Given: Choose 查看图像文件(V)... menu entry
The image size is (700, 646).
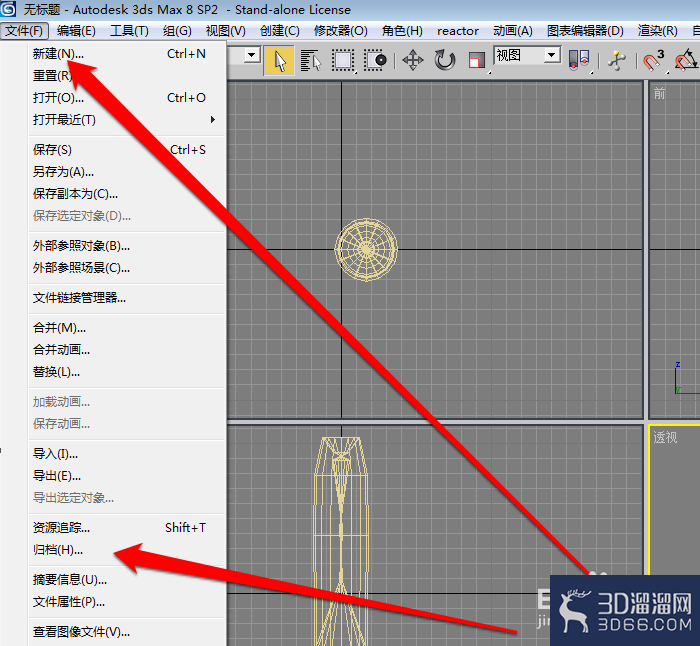Looking at the screenshot, I should click(127, 632).
